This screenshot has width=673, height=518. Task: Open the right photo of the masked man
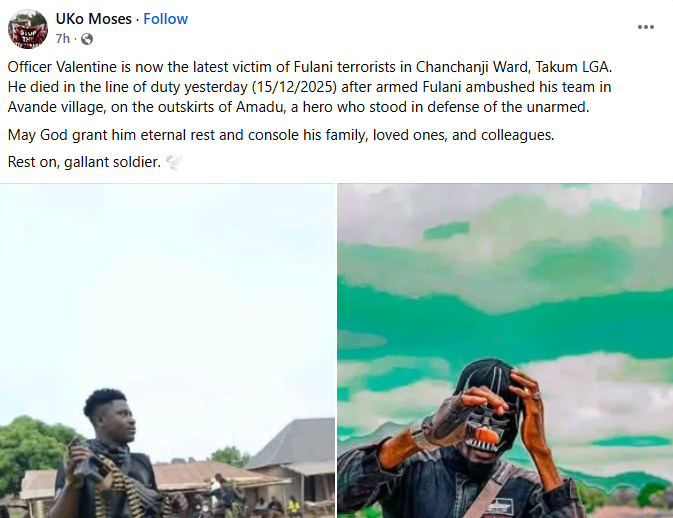pyautogui.click(x=505, y=351)
